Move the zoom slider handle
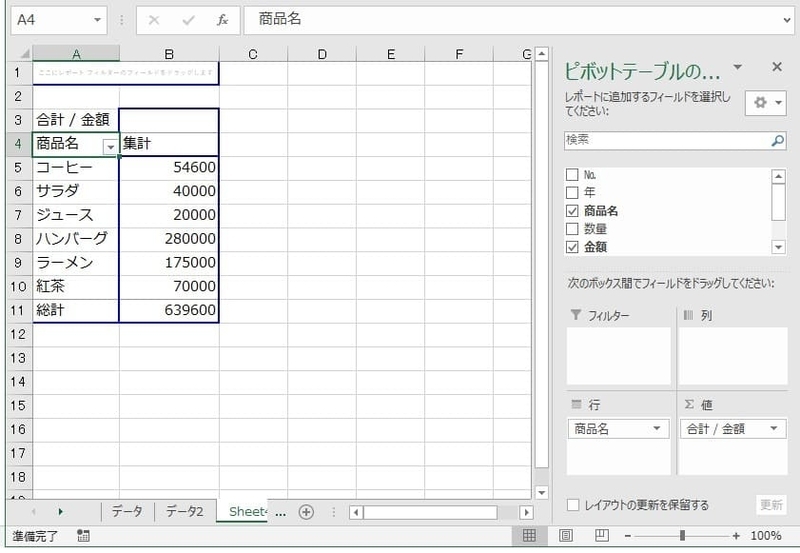The height and width of the screenshot is (553, 800). pos(682,535)
